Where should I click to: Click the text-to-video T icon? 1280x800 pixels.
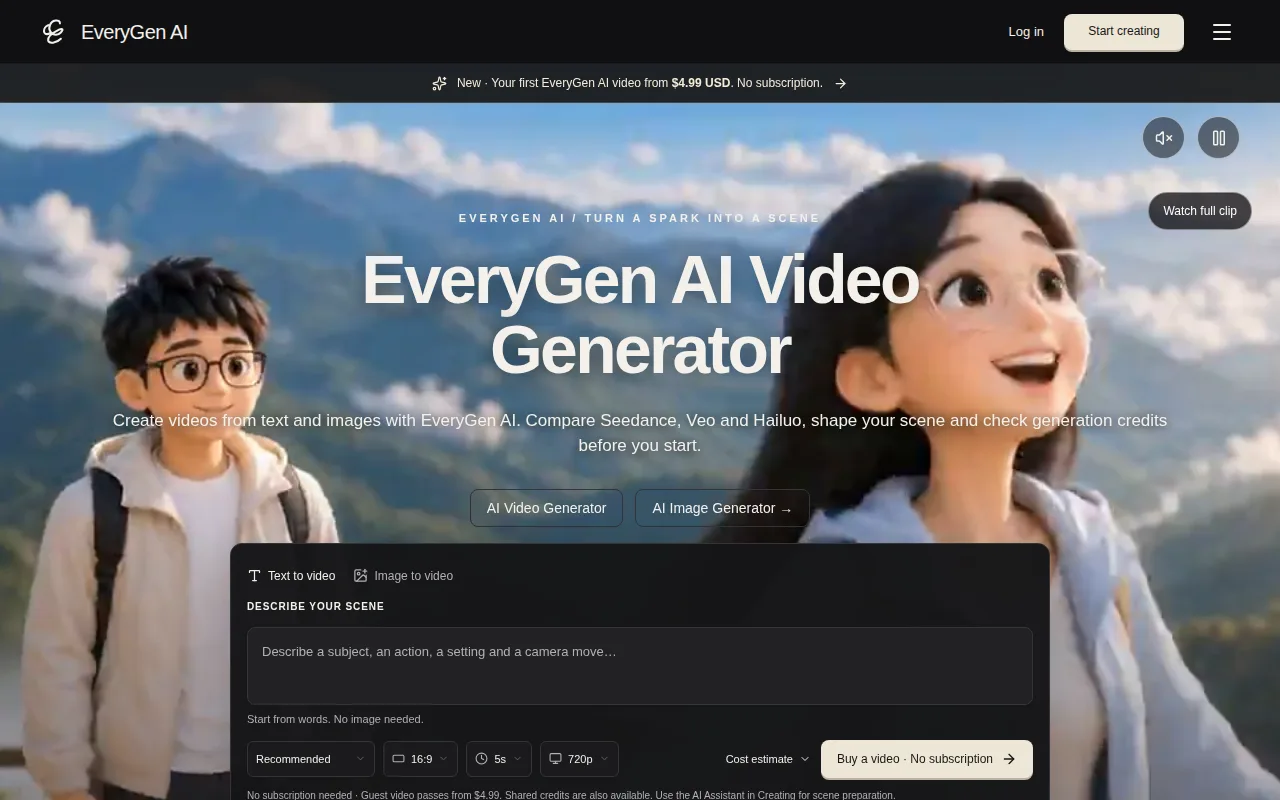(x=255, y=576)
